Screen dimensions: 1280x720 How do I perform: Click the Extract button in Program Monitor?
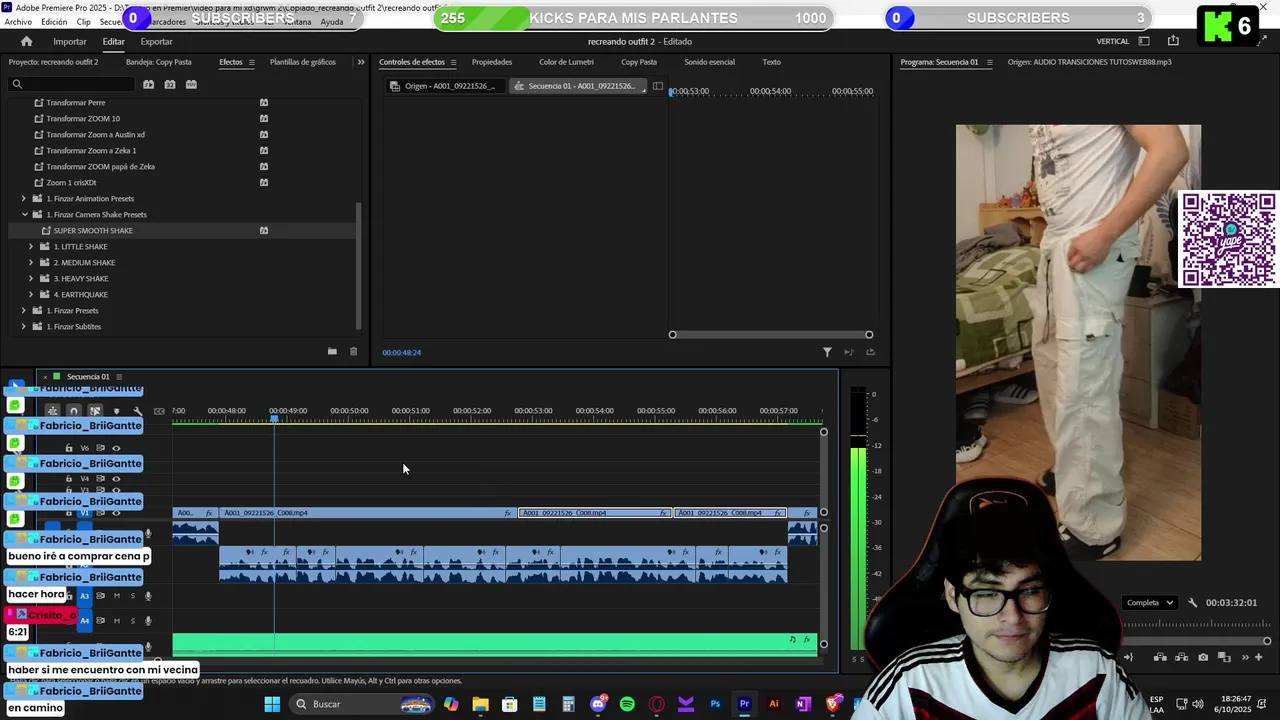click(x=1181, y=657)
